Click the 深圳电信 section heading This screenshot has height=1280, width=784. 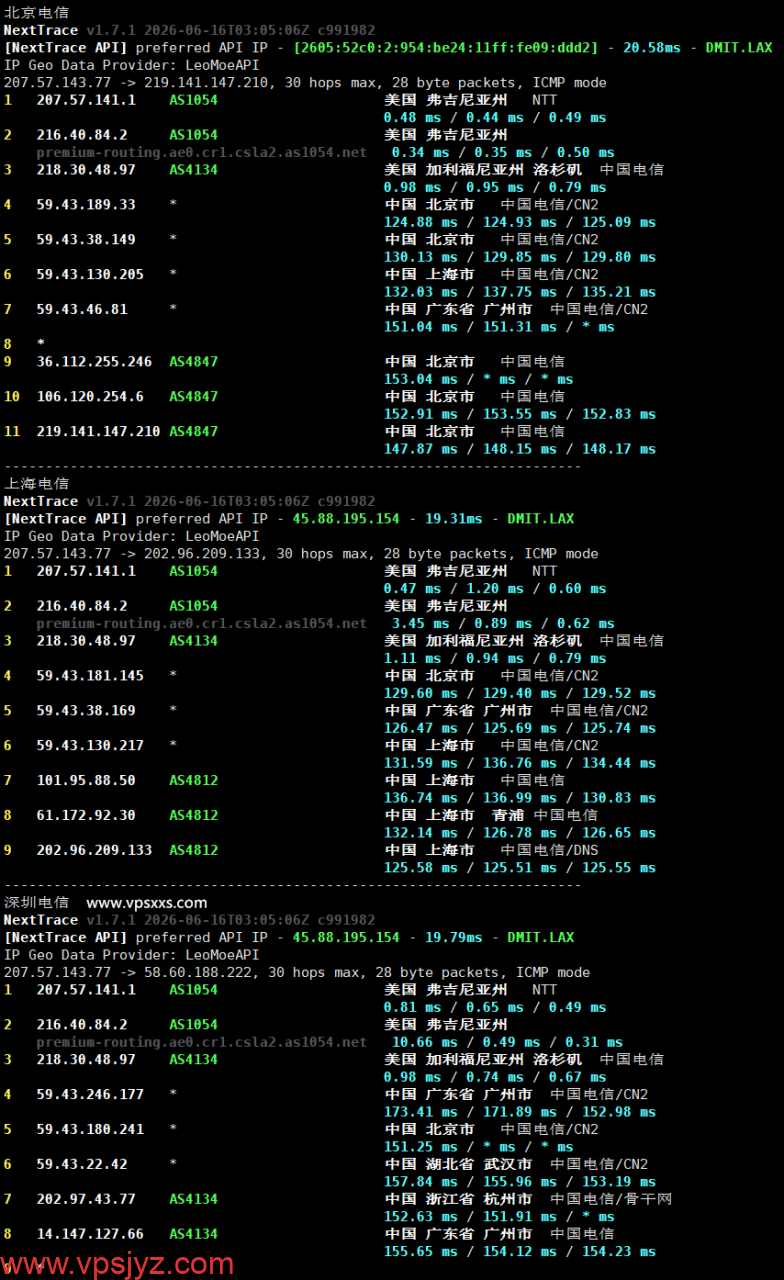[37, 903]
